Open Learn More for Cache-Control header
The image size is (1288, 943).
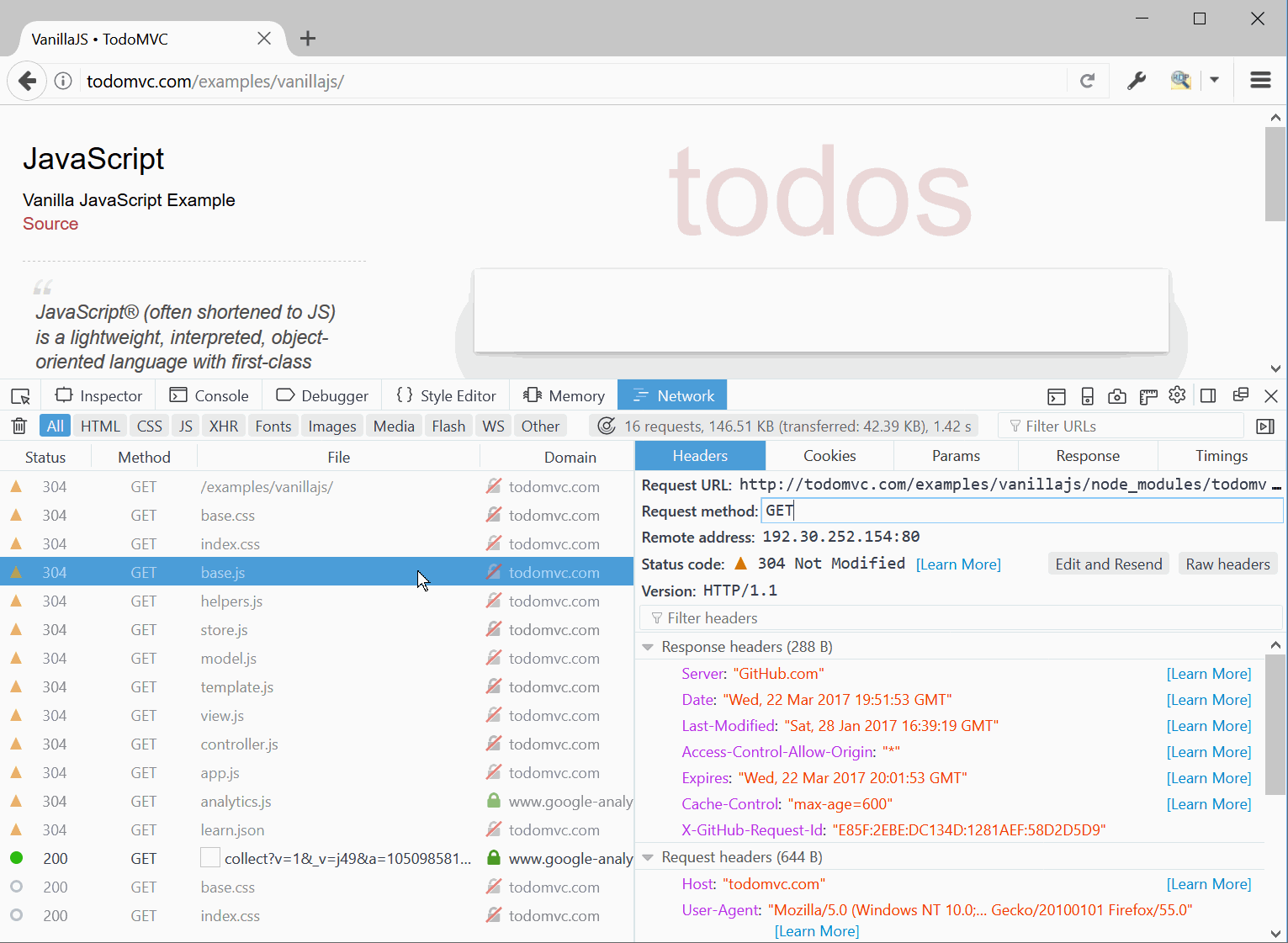[1209, 804]
